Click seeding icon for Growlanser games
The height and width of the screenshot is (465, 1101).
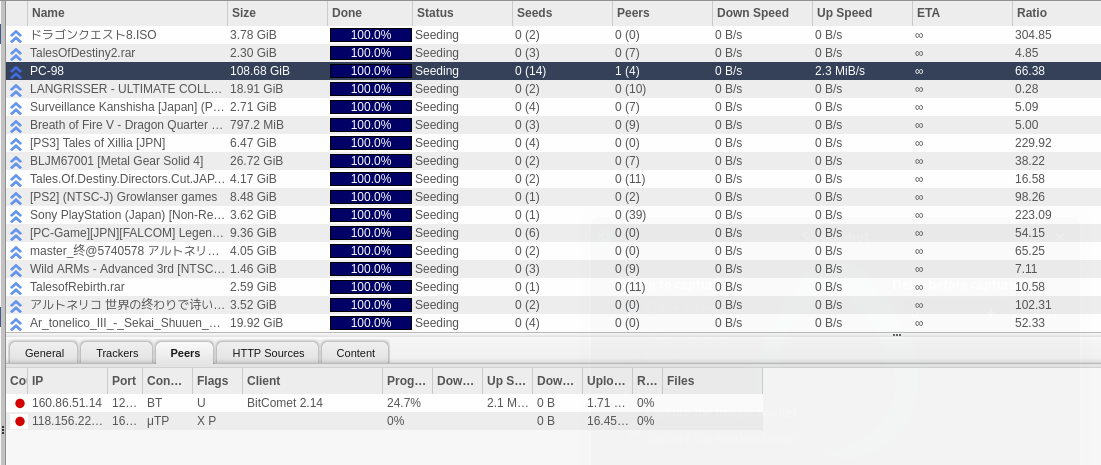coord(16,197)
